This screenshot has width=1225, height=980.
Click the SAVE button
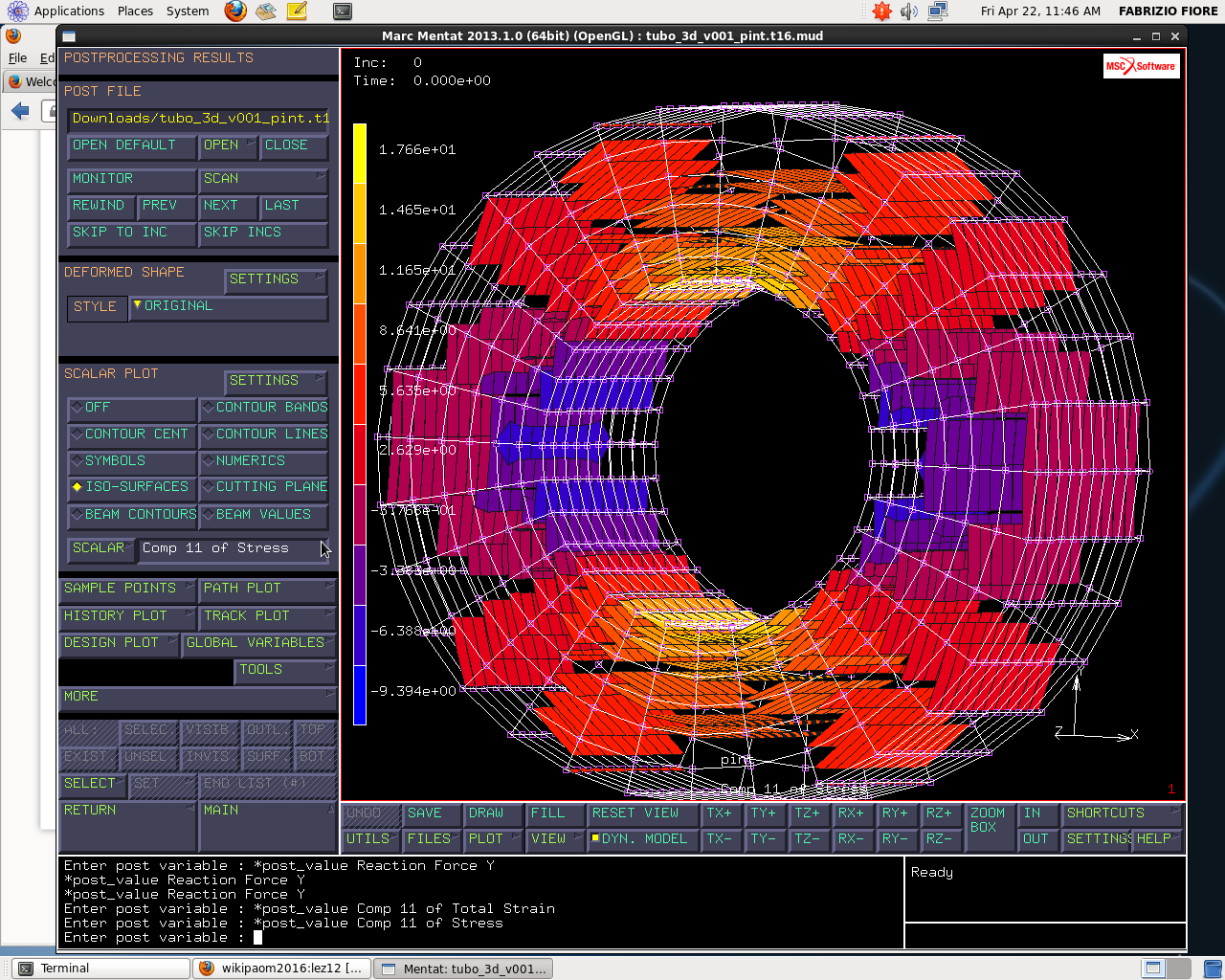coord(432,813)
